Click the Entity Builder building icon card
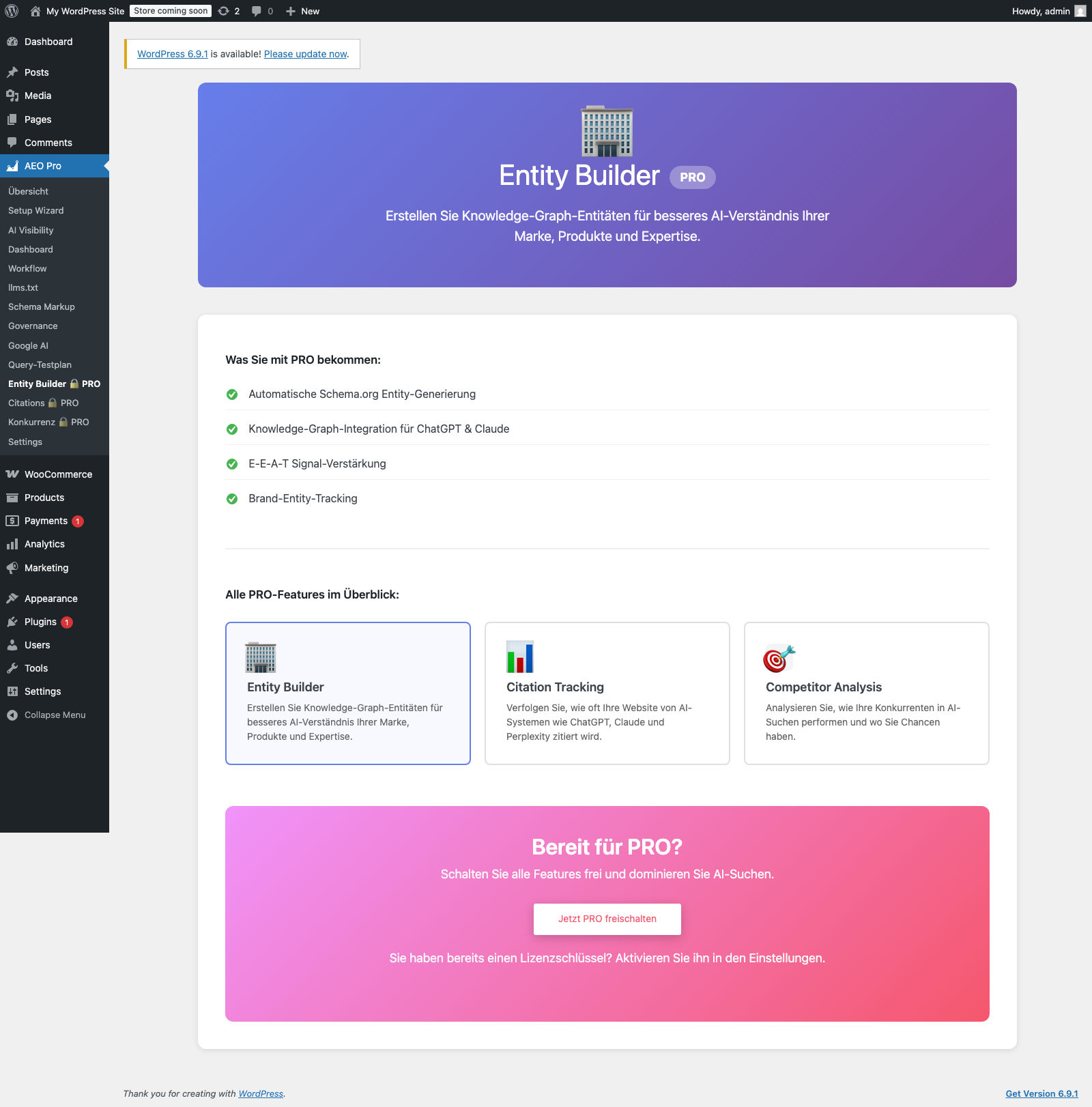This screenshot has width=1092, height=1107. pos(260,657)
